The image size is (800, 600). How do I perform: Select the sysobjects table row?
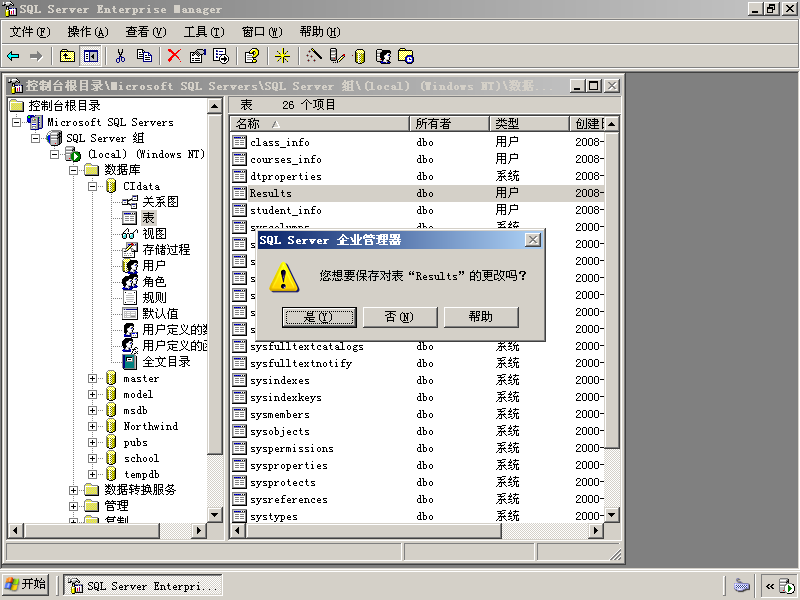click(417, 431)
